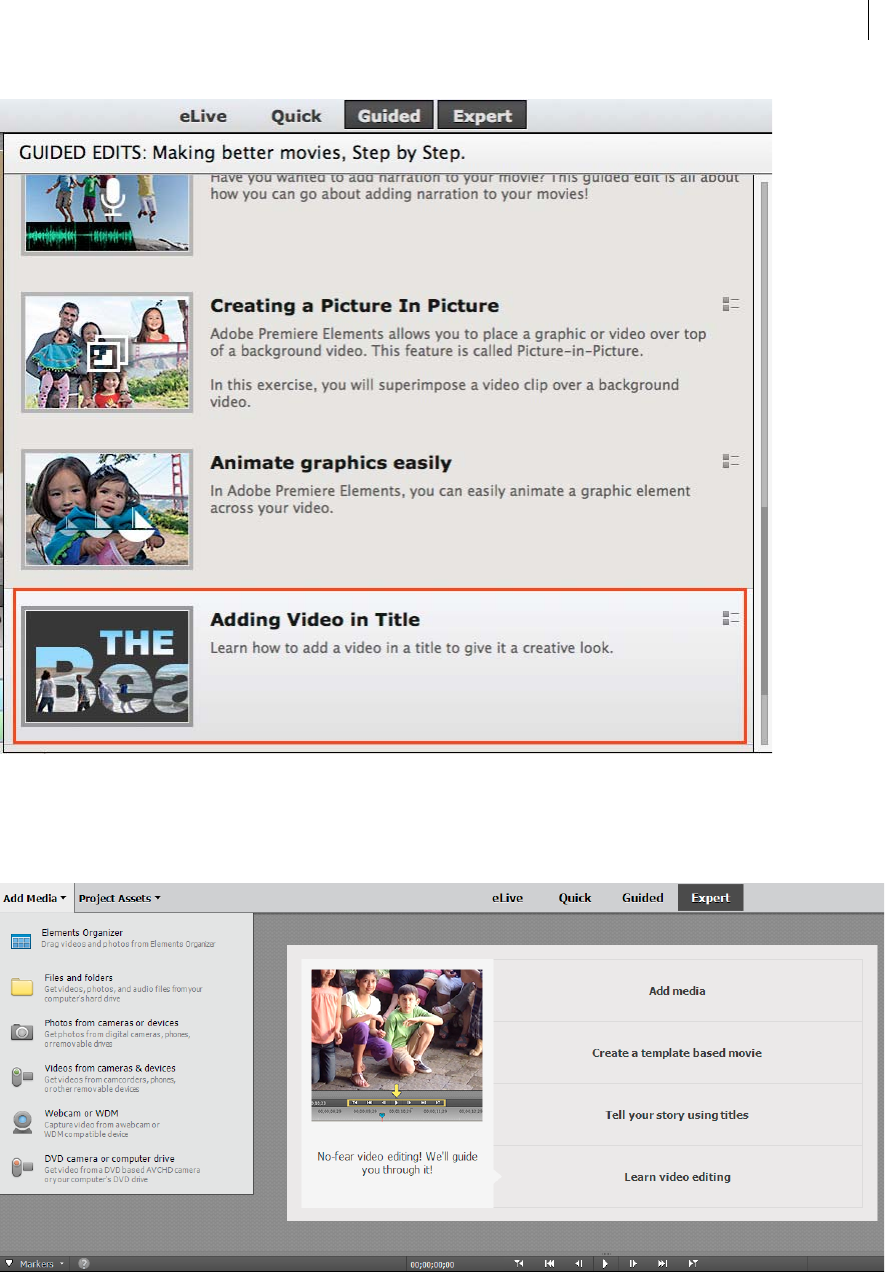The height and width of the screenshot is (1272, 885).
Task: Select the Guided tab in upper window
Action: point(389,115)
